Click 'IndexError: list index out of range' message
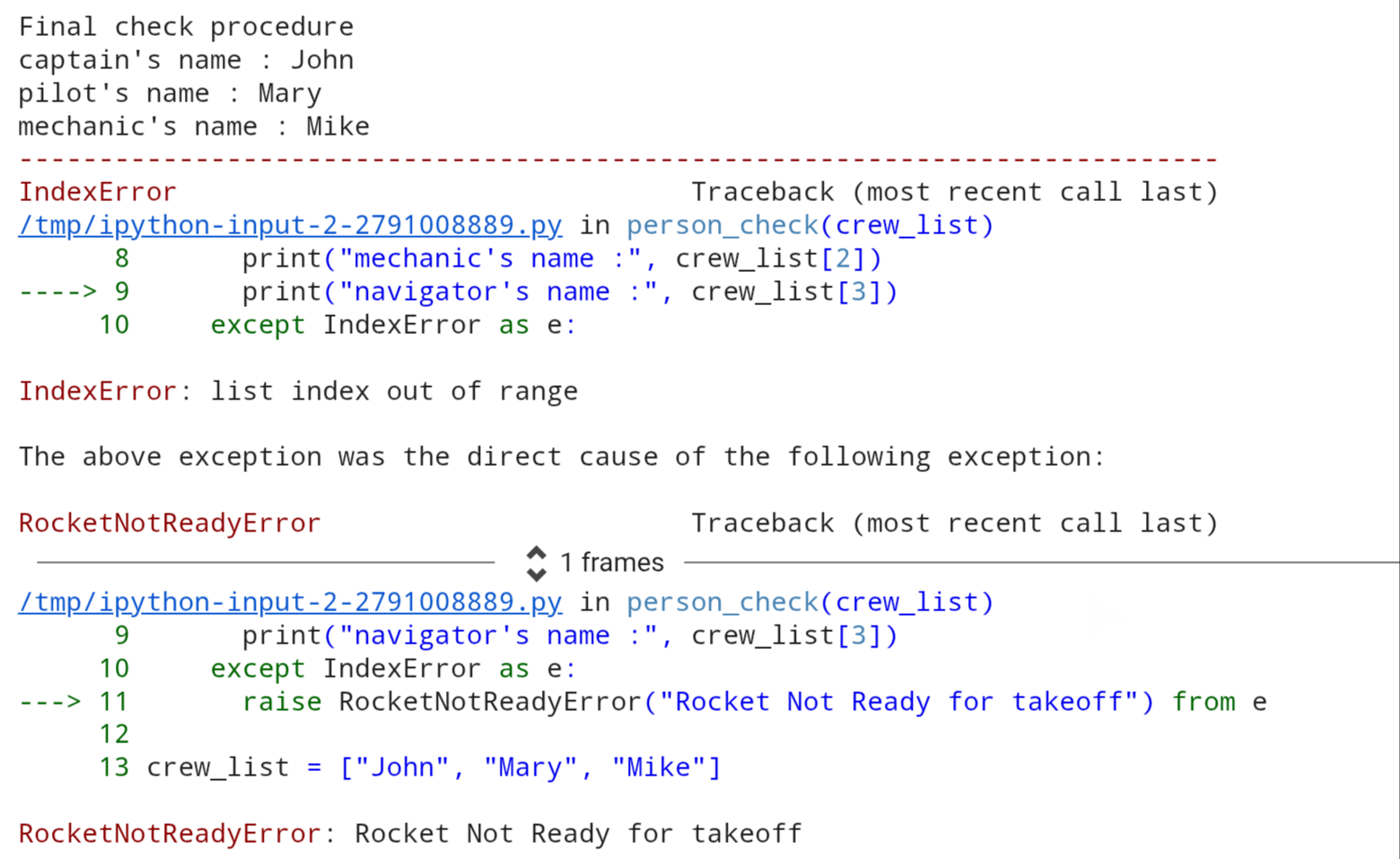Viewport: 1400px width, 859px height. click(298, 391)
